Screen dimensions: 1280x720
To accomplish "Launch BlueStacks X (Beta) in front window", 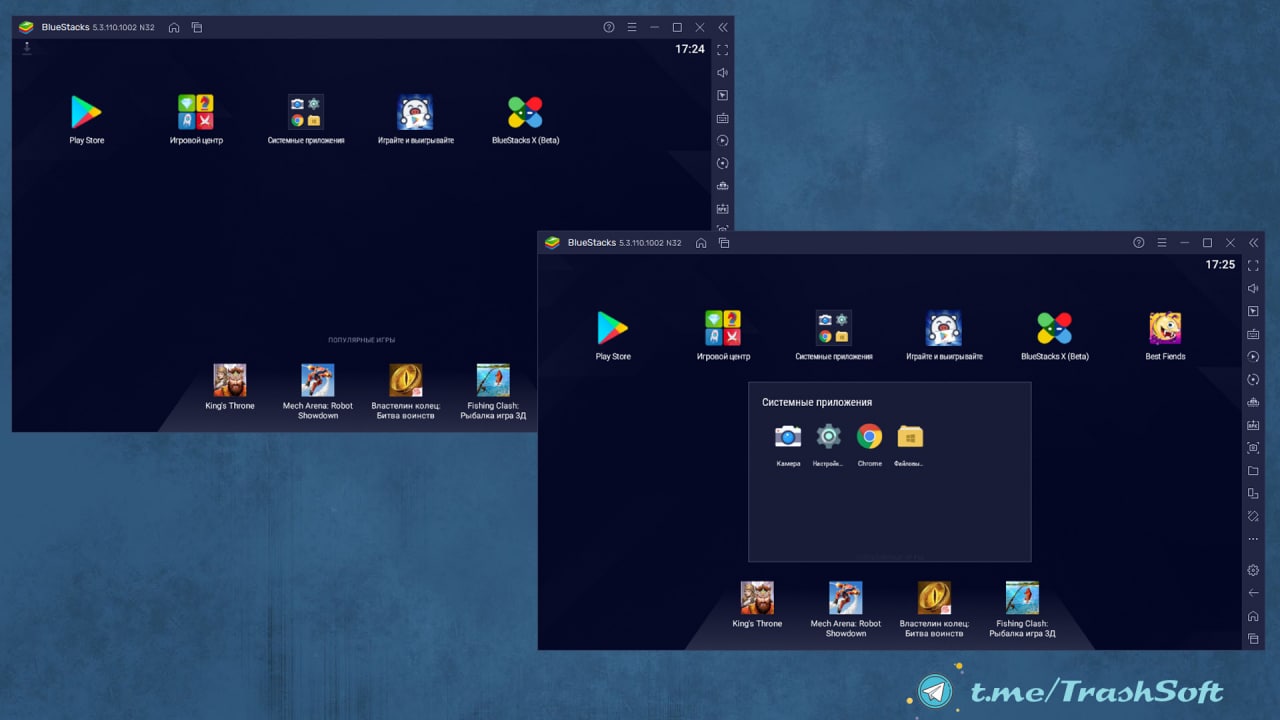I will point(1054,328).
